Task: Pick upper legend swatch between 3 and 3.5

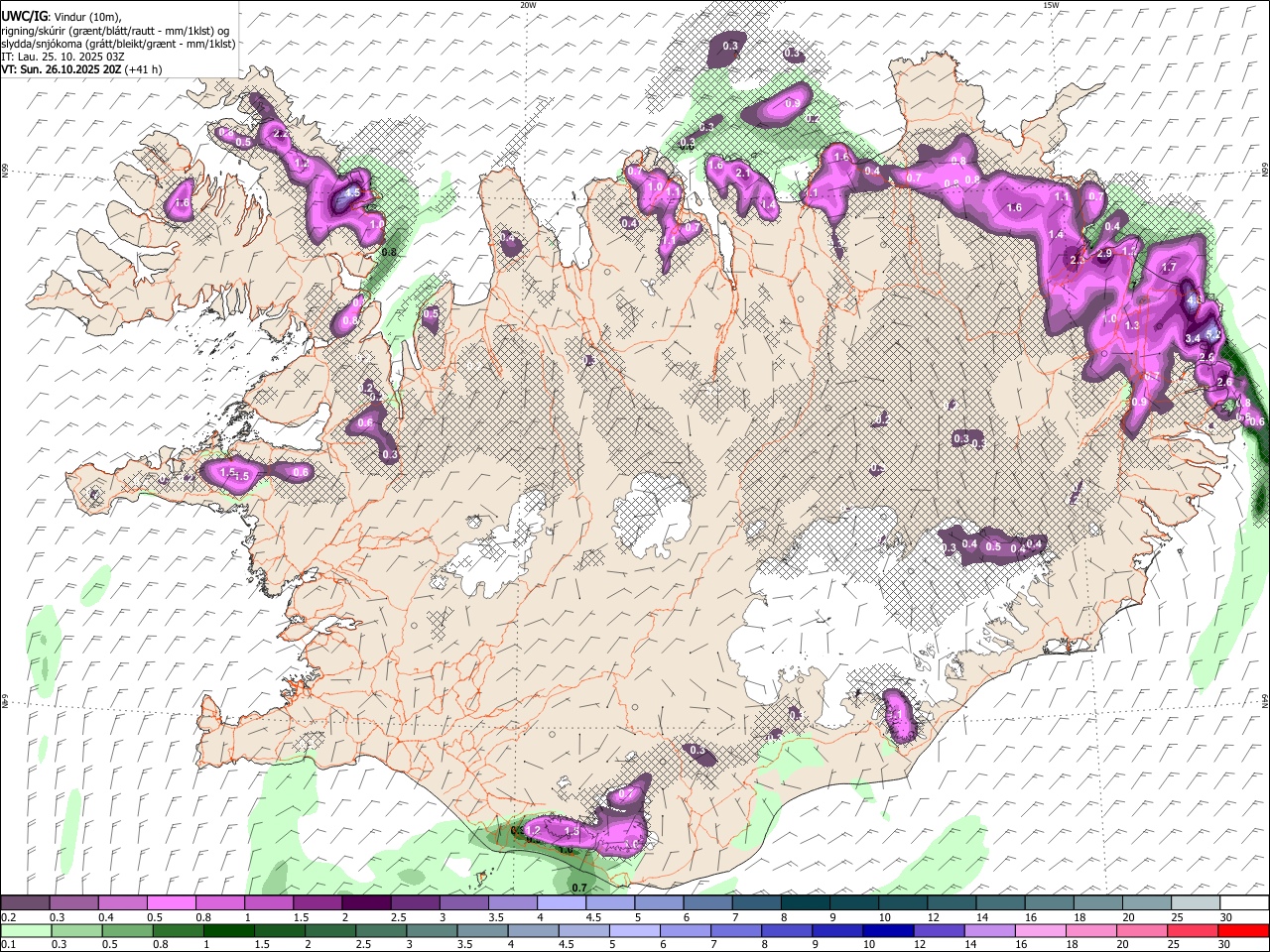Action: coord(463,903)
